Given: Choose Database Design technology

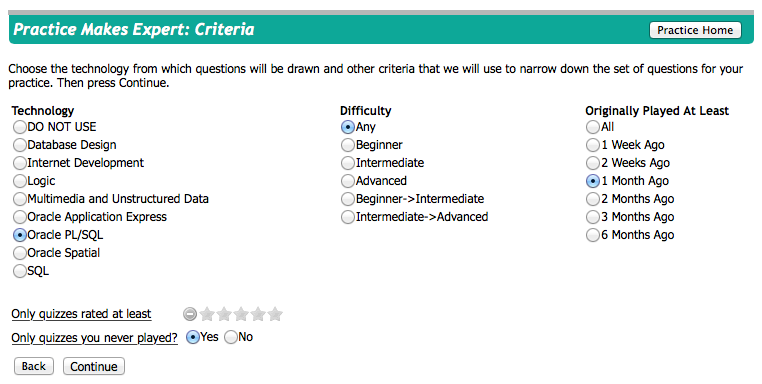Looking at the screenshot, I should 19,145.
